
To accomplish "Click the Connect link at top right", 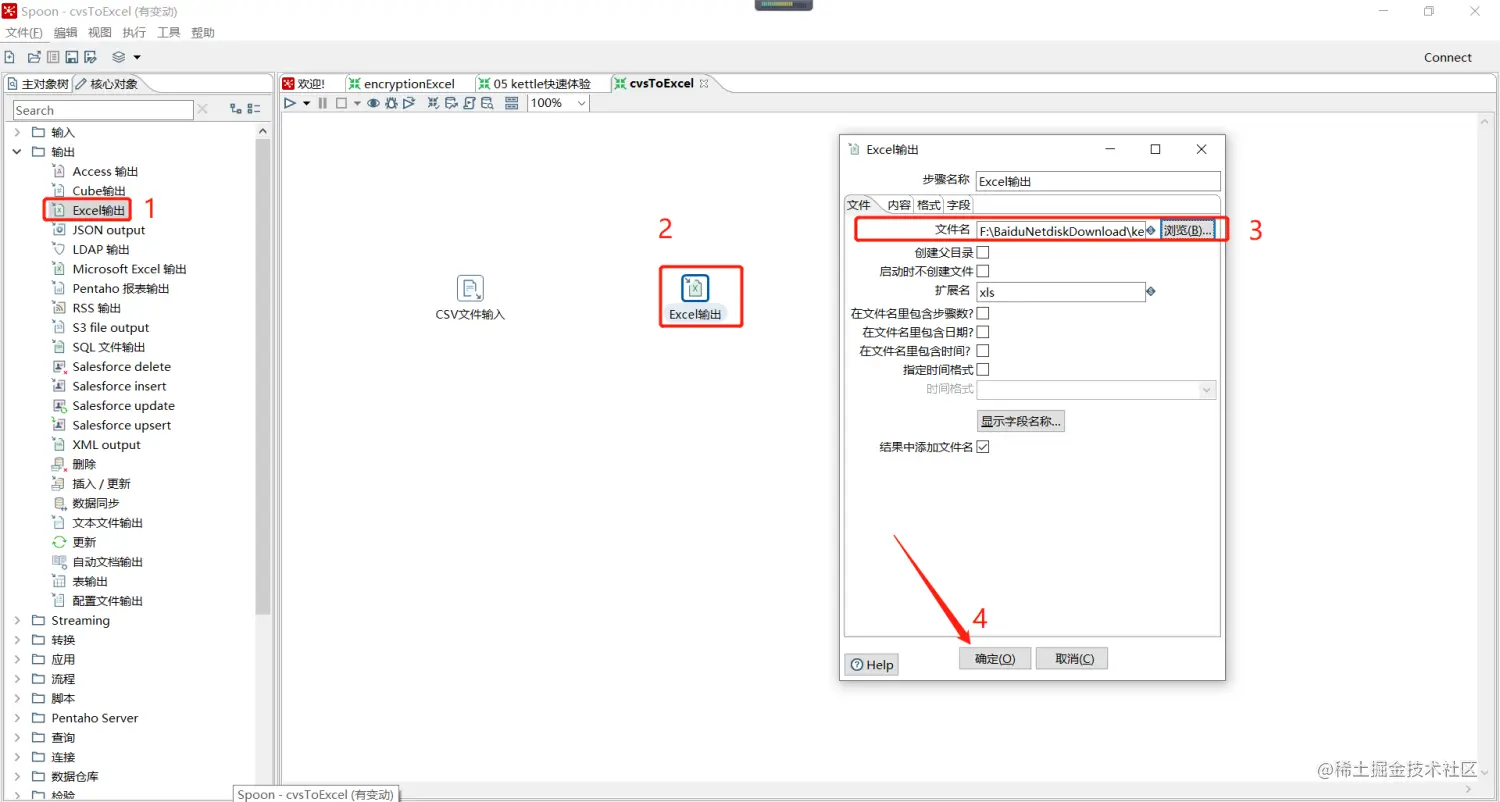I will (x=1448, y=57).
